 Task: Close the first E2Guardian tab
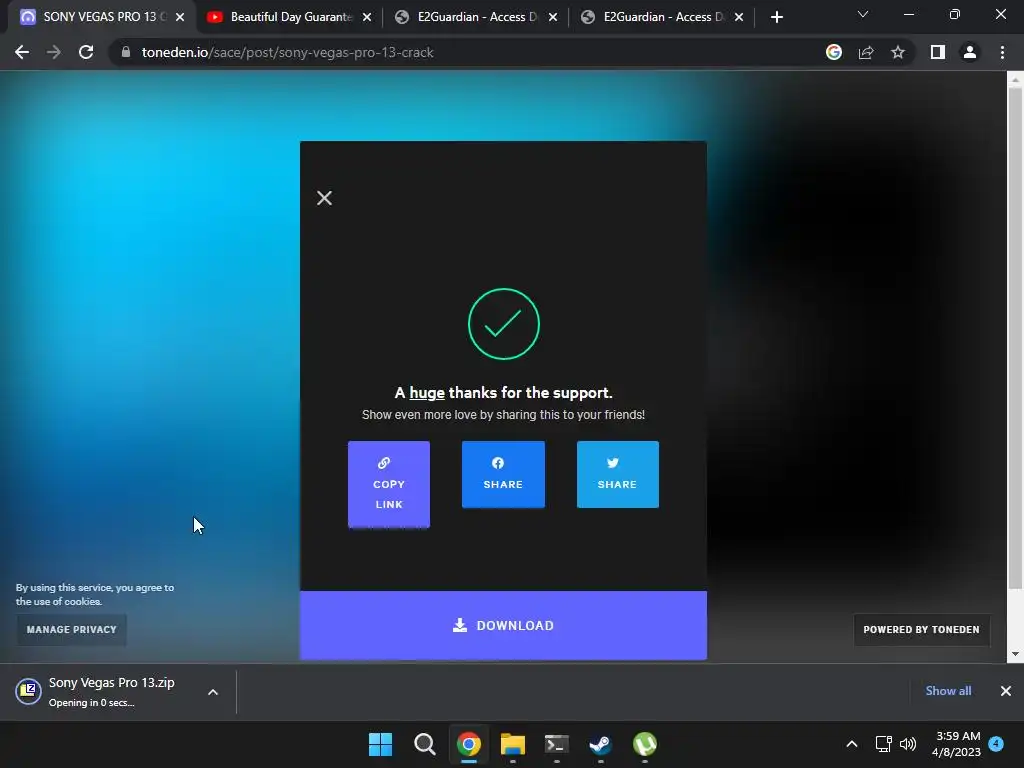[553, 17]
